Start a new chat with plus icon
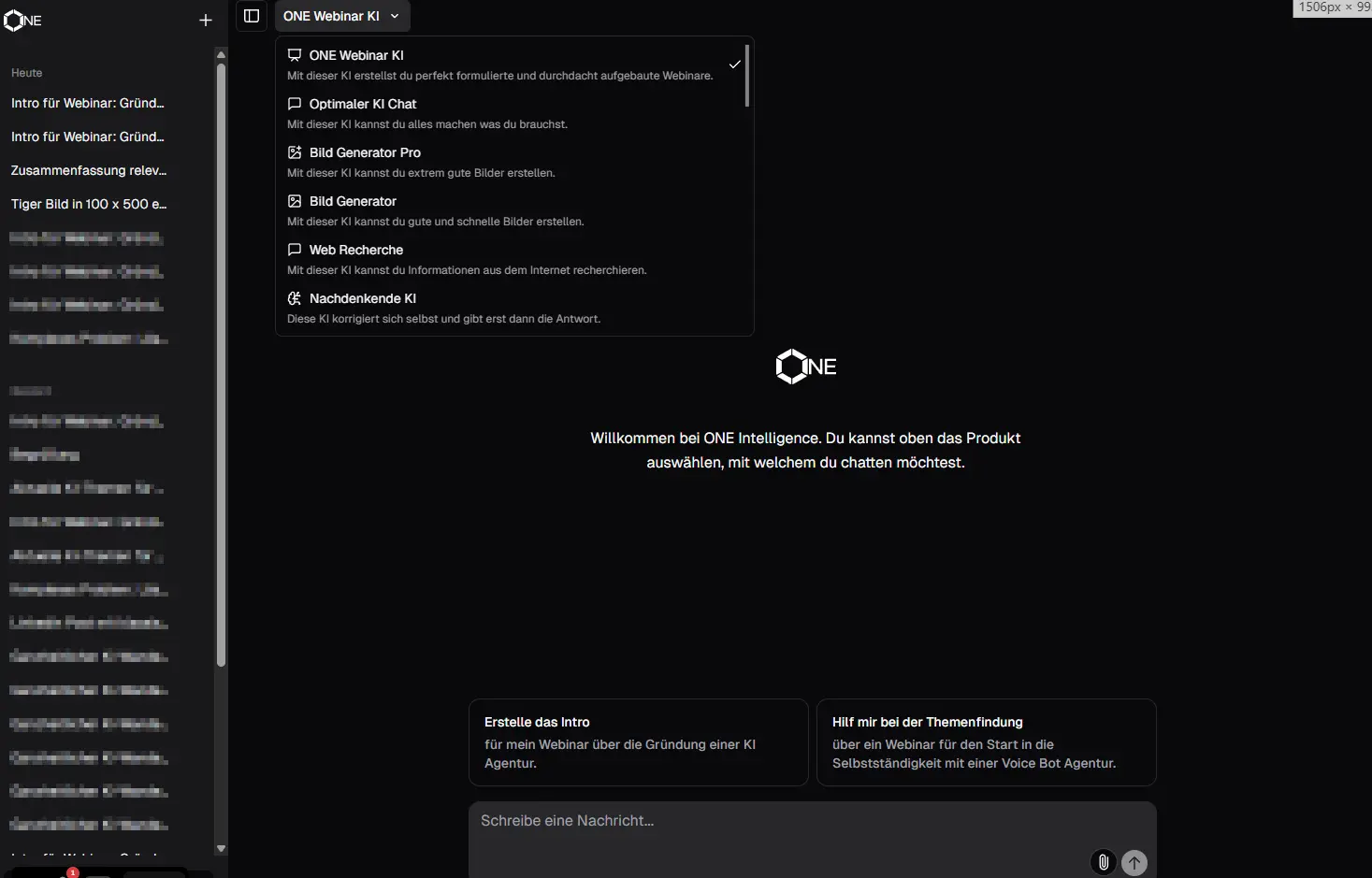Image resolution: width=1372 pixels, height=878 pixels. (x=206, y=20)
